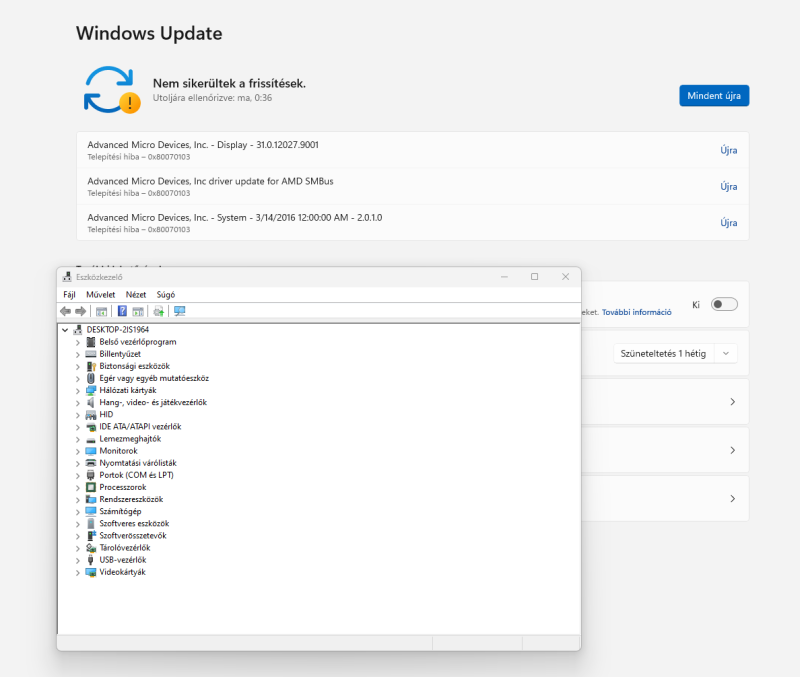
Task: Click the Windows Update sync status icon
Action: [112, 89]
